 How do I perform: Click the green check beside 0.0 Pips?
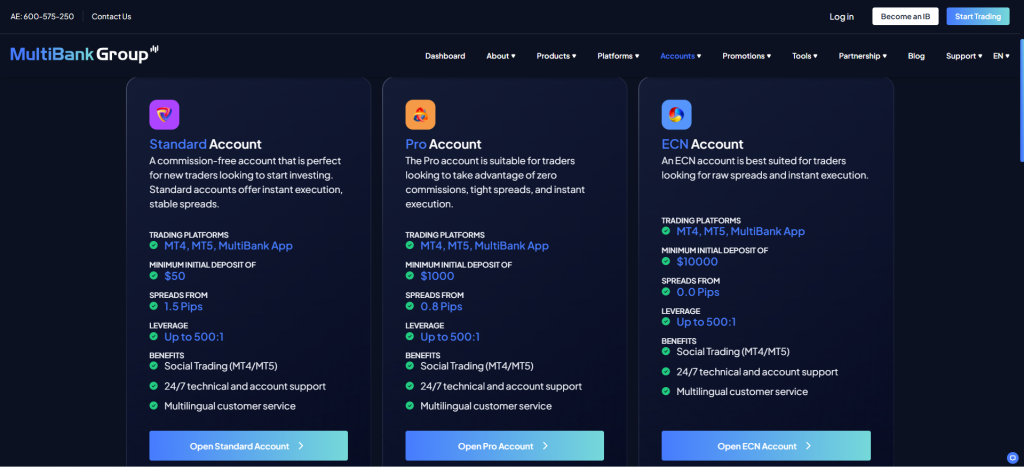tap(665, 291)
